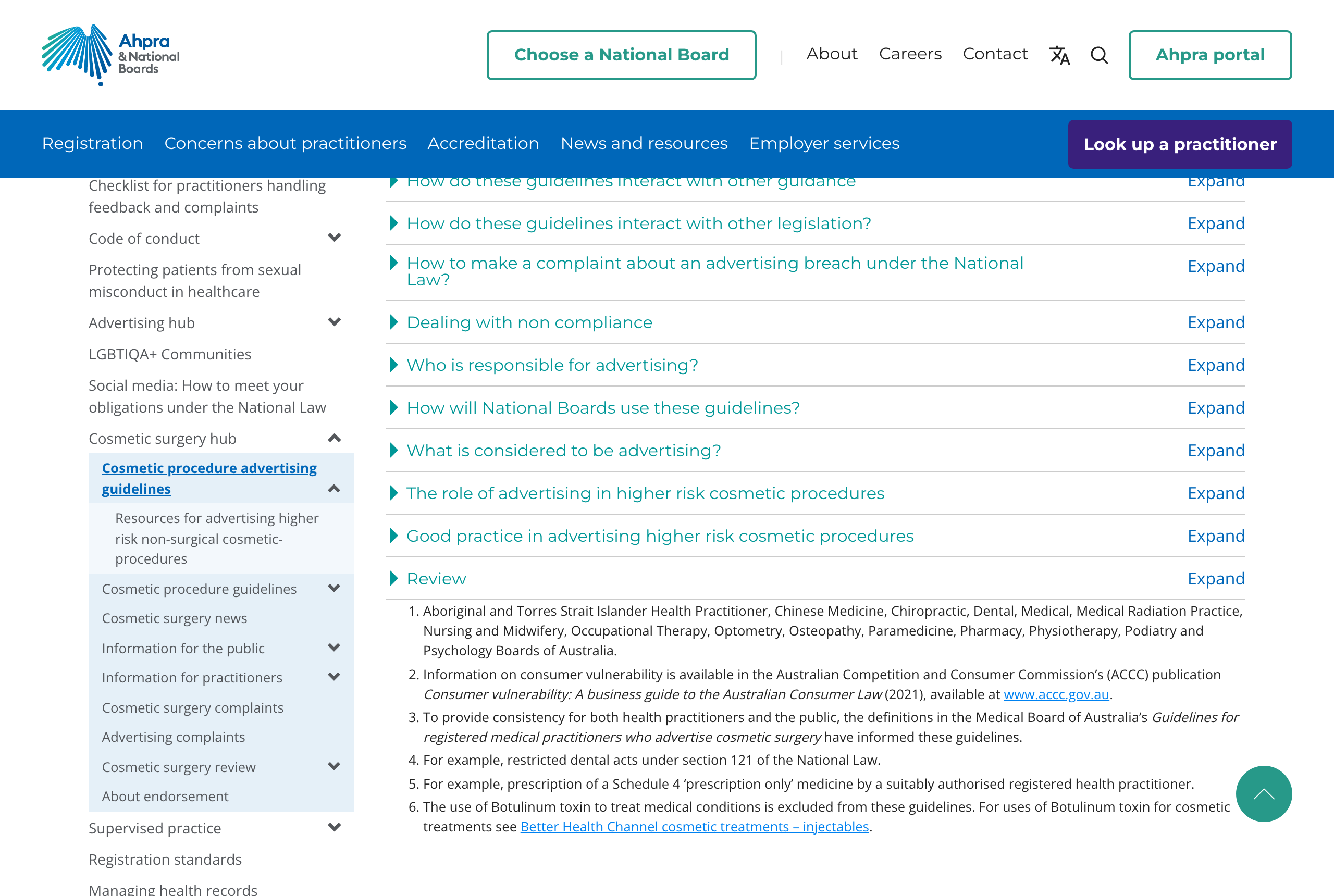Image resolution: width=1334 pixels, height=896 pixels.
Task: Click Expand for 'How will National Boards use' section
Action: [x=1216, y=408]
